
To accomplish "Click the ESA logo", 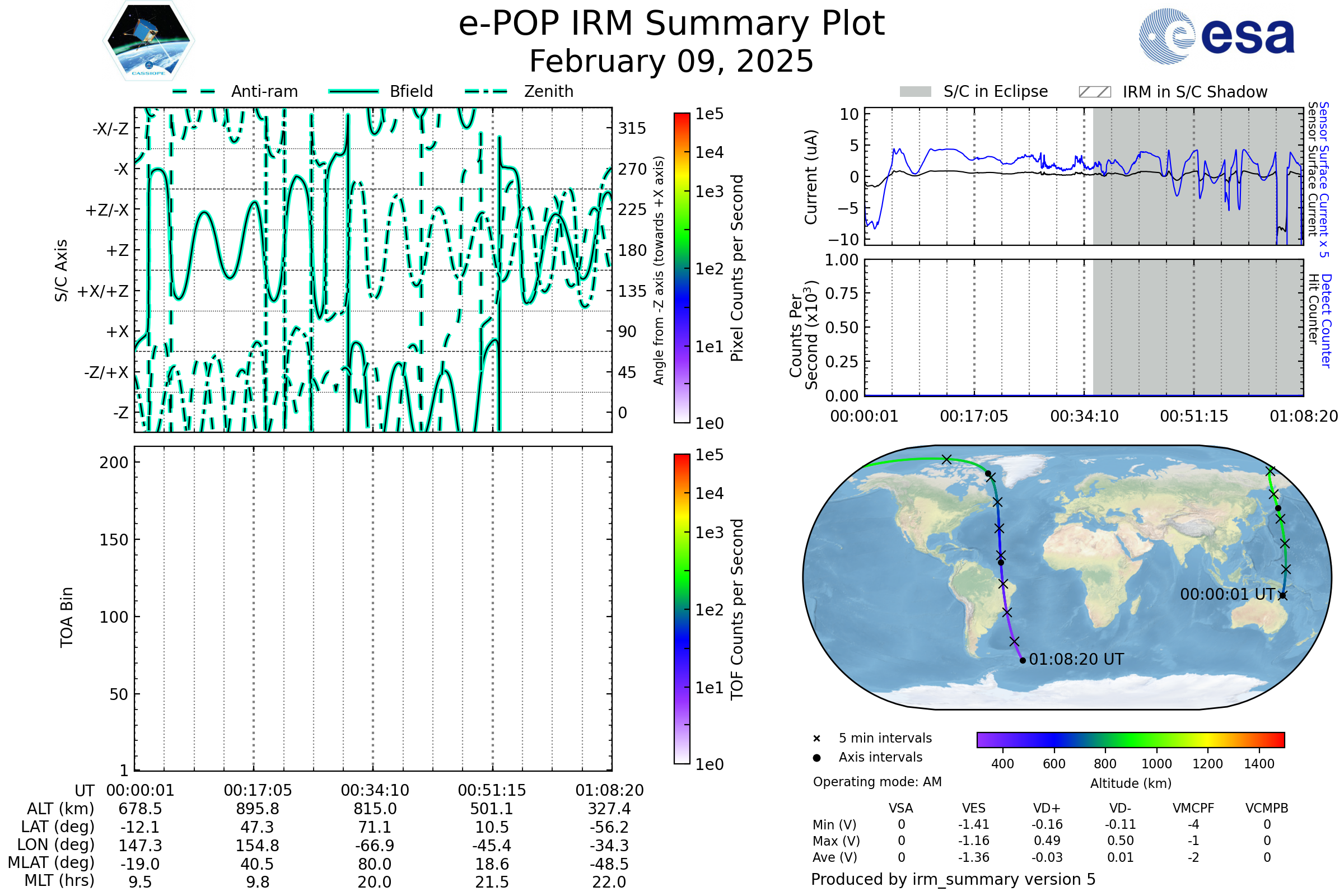I will [1216, 36].
